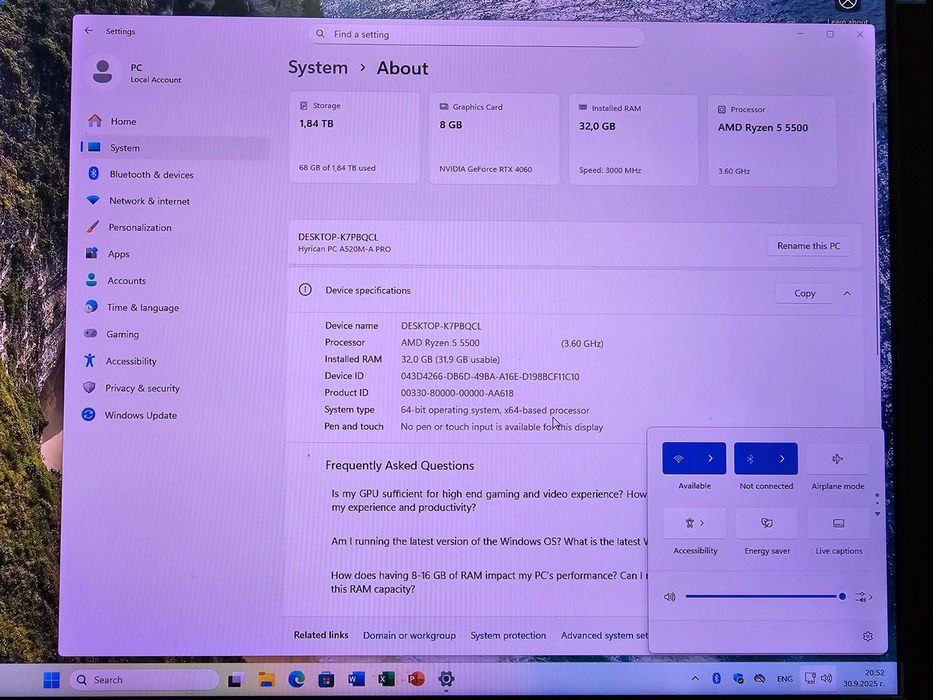Mute with the speaker icon by the slider
The image size is (933, 700).
point(669,596)
